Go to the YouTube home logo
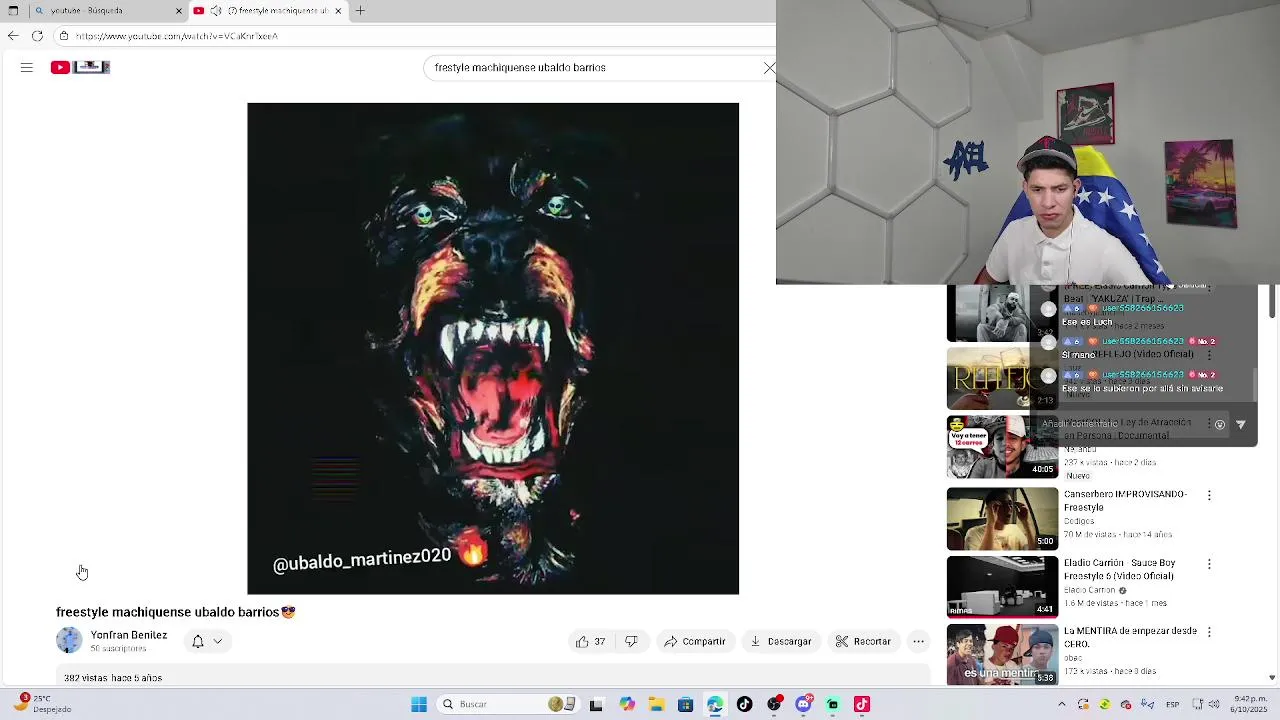This screenshot has height=720, width=1280. pos(80,67)
